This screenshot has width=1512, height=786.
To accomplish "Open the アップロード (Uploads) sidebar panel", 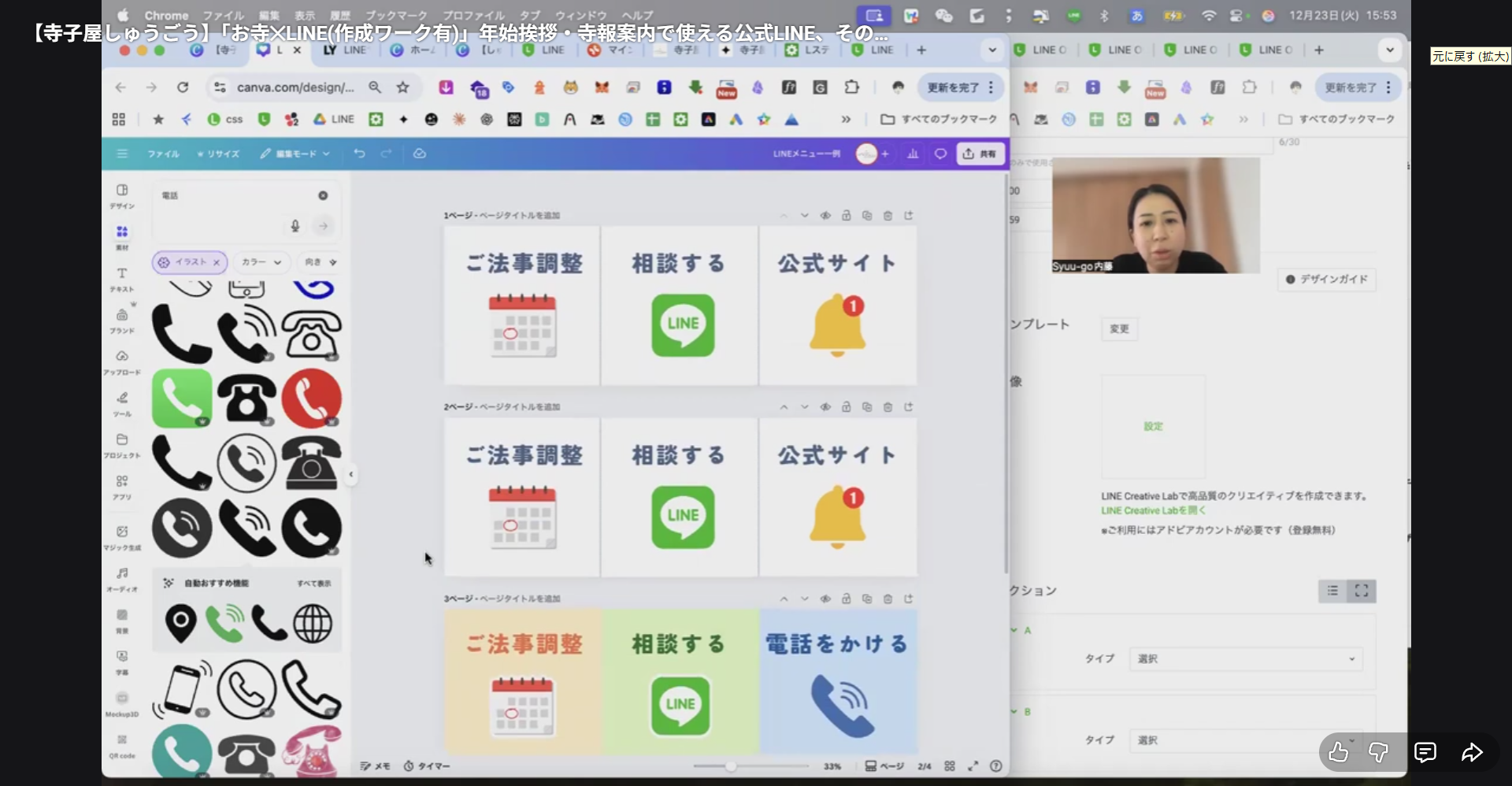I will tap(121, 361).
